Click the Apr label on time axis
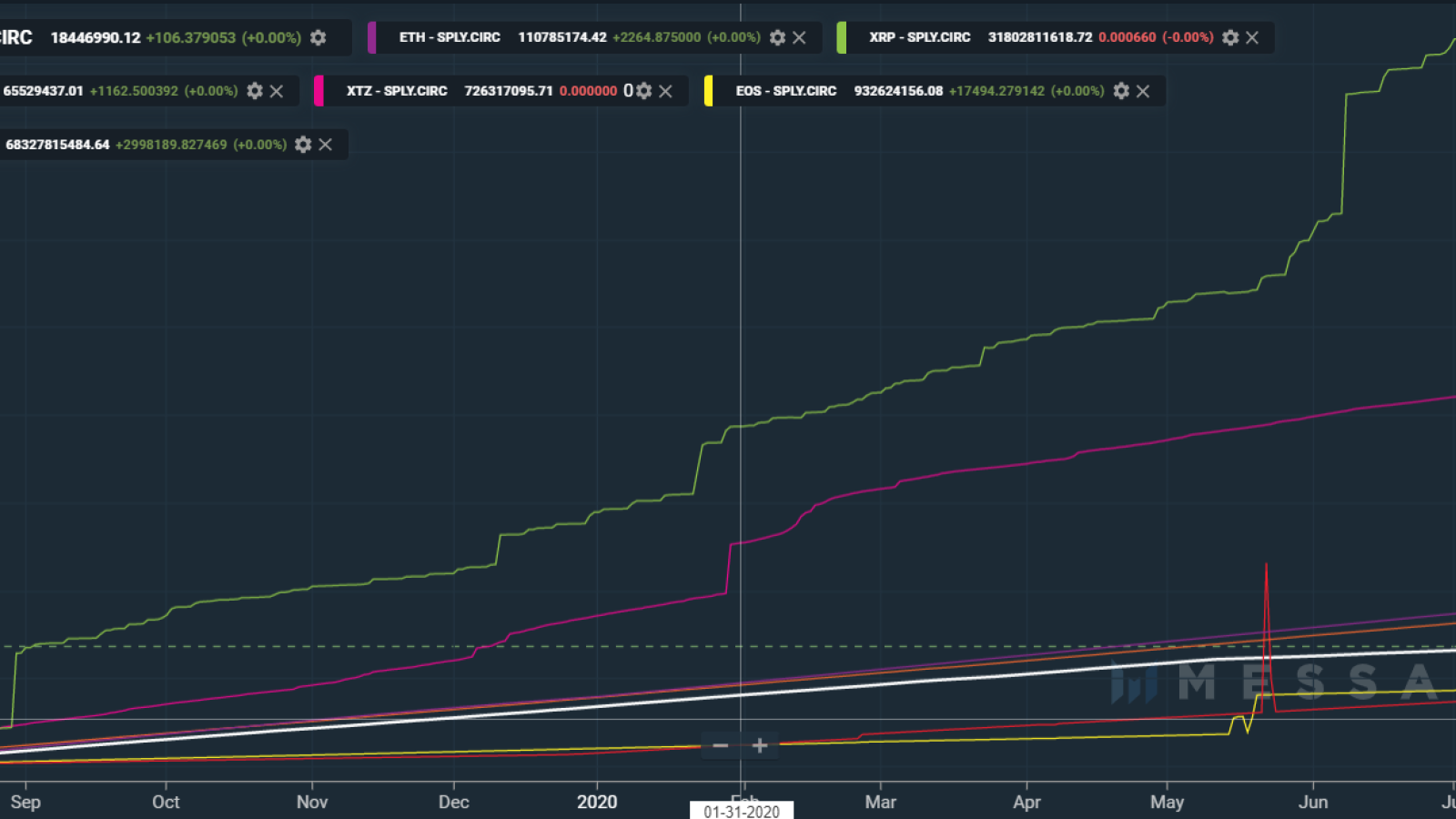Screen dimensions: 1456x819 (1027, 802)
